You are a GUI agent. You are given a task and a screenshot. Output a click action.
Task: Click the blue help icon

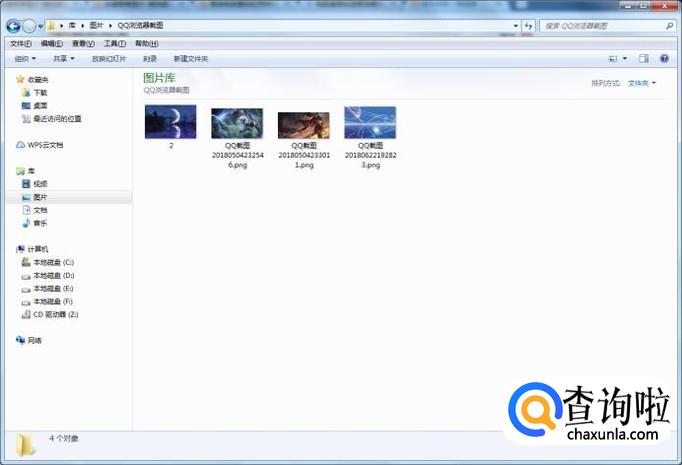point(664,59)
